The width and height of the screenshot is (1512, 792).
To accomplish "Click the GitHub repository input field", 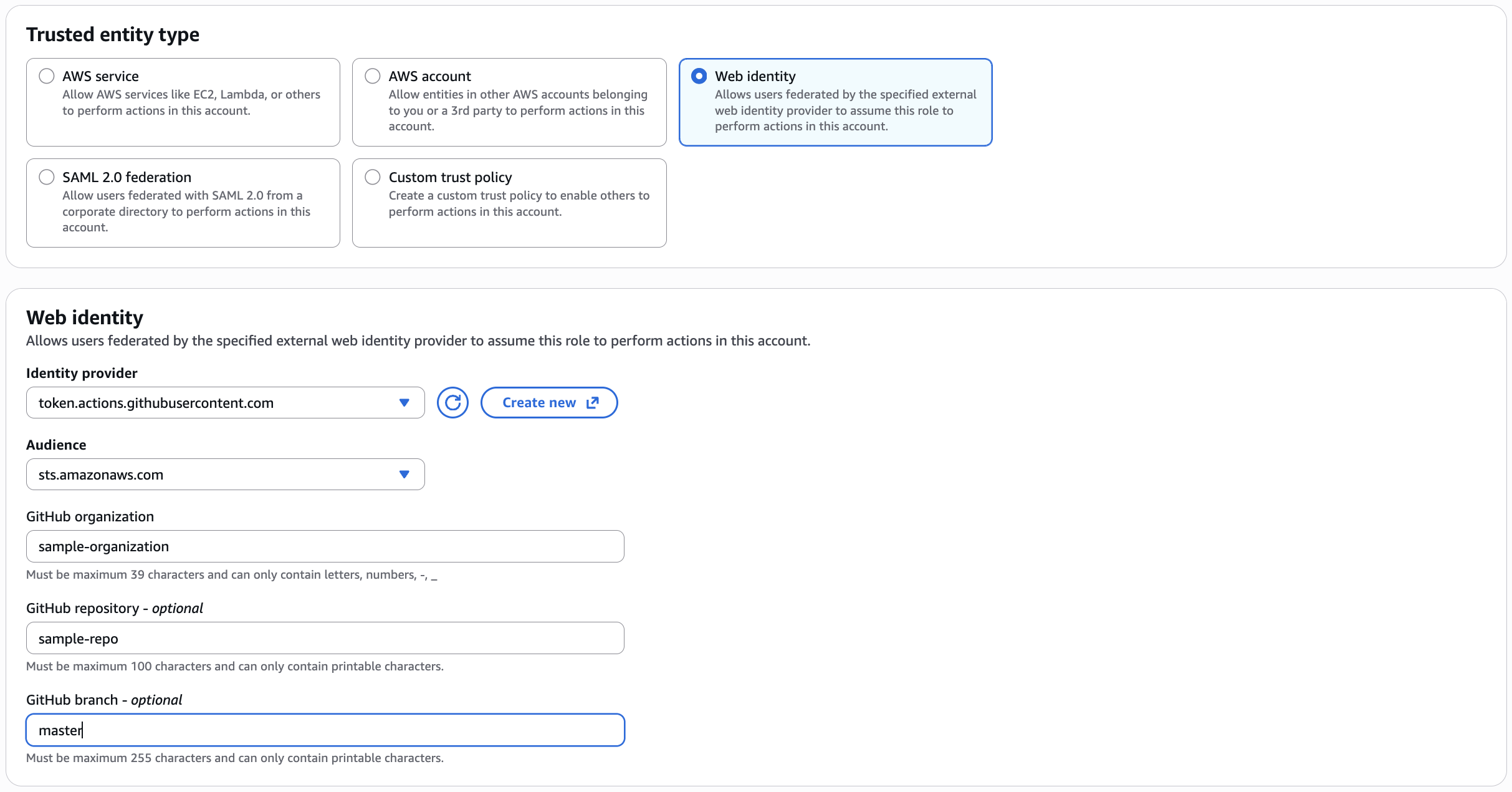I will pos(325,638).
